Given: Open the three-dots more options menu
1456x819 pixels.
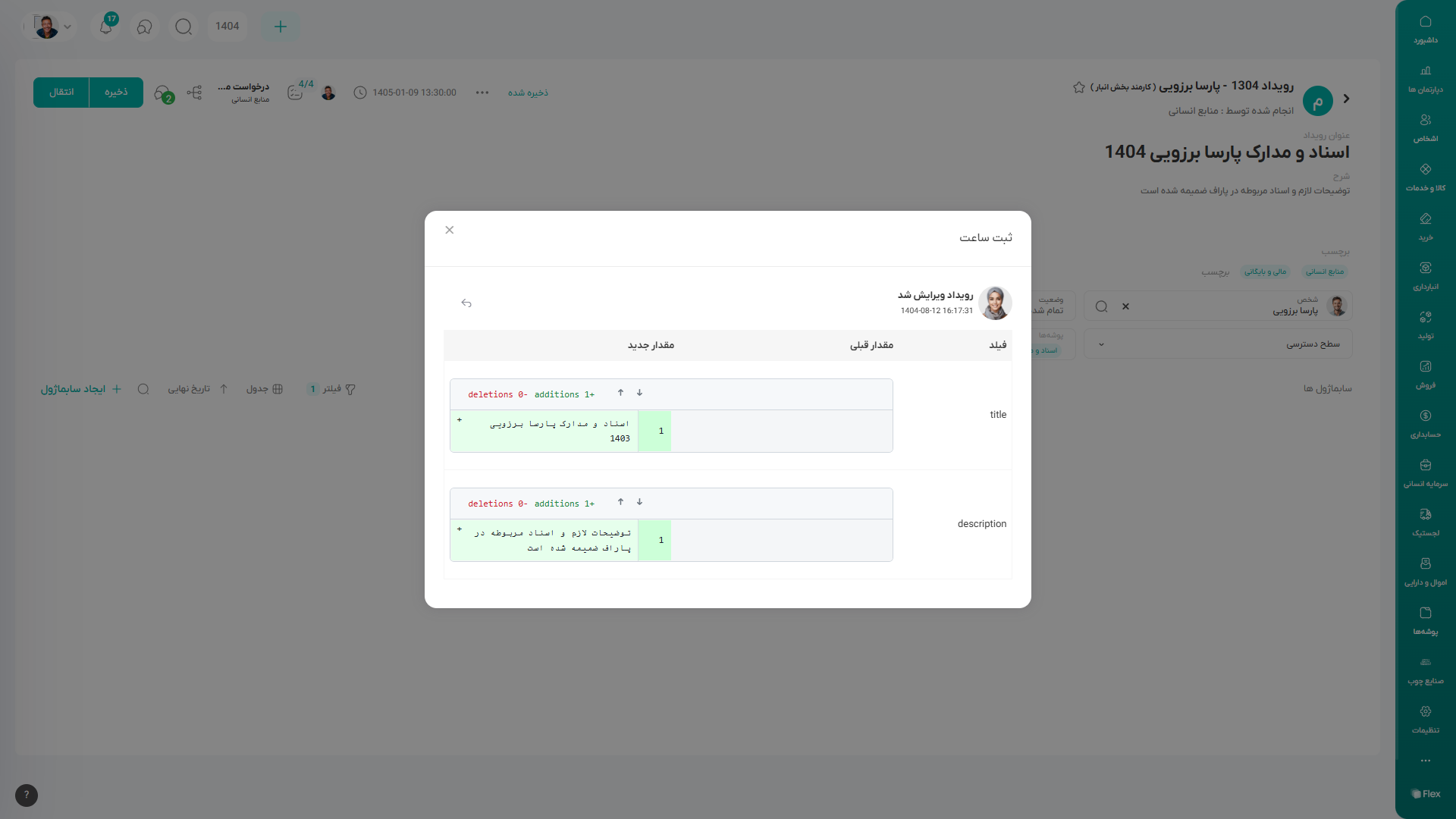Looking at the screenshot, I should [x=482, y=93].
